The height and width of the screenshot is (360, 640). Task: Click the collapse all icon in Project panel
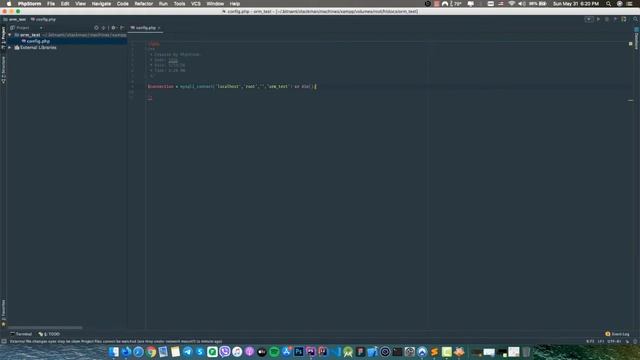click(x=104, y=28)
